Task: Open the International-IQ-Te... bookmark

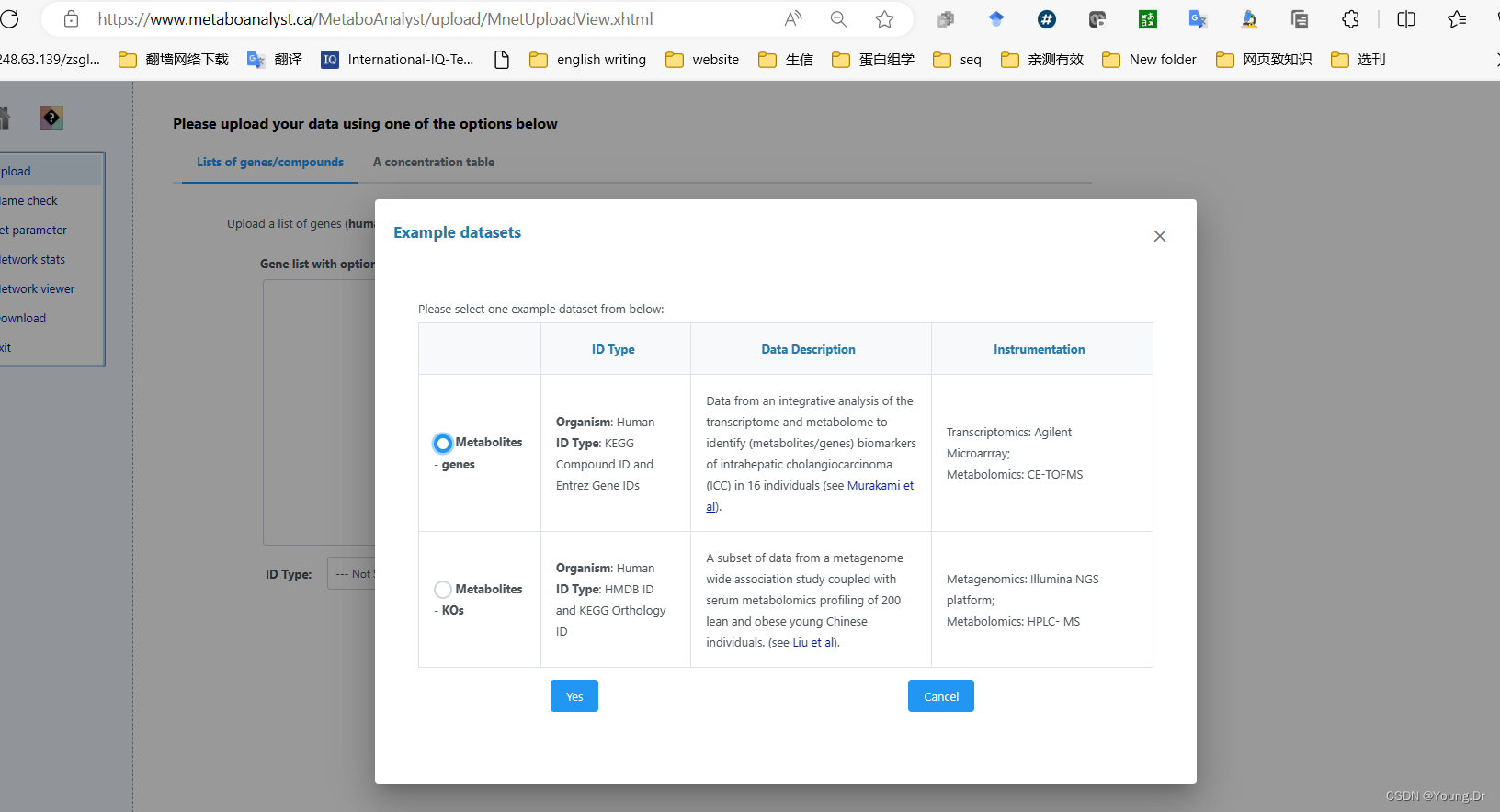Action: click(397, 60)
